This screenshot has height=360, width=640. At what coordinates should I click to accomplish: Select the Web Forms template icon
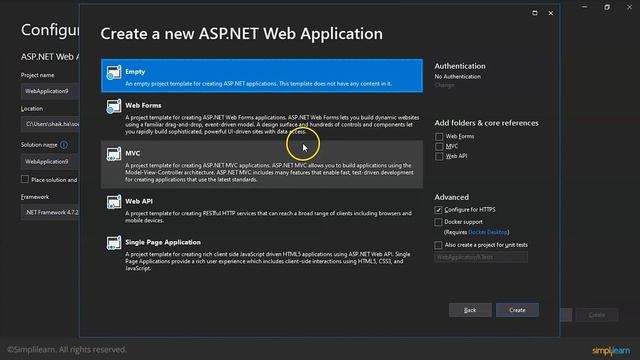tap(113, 106)
